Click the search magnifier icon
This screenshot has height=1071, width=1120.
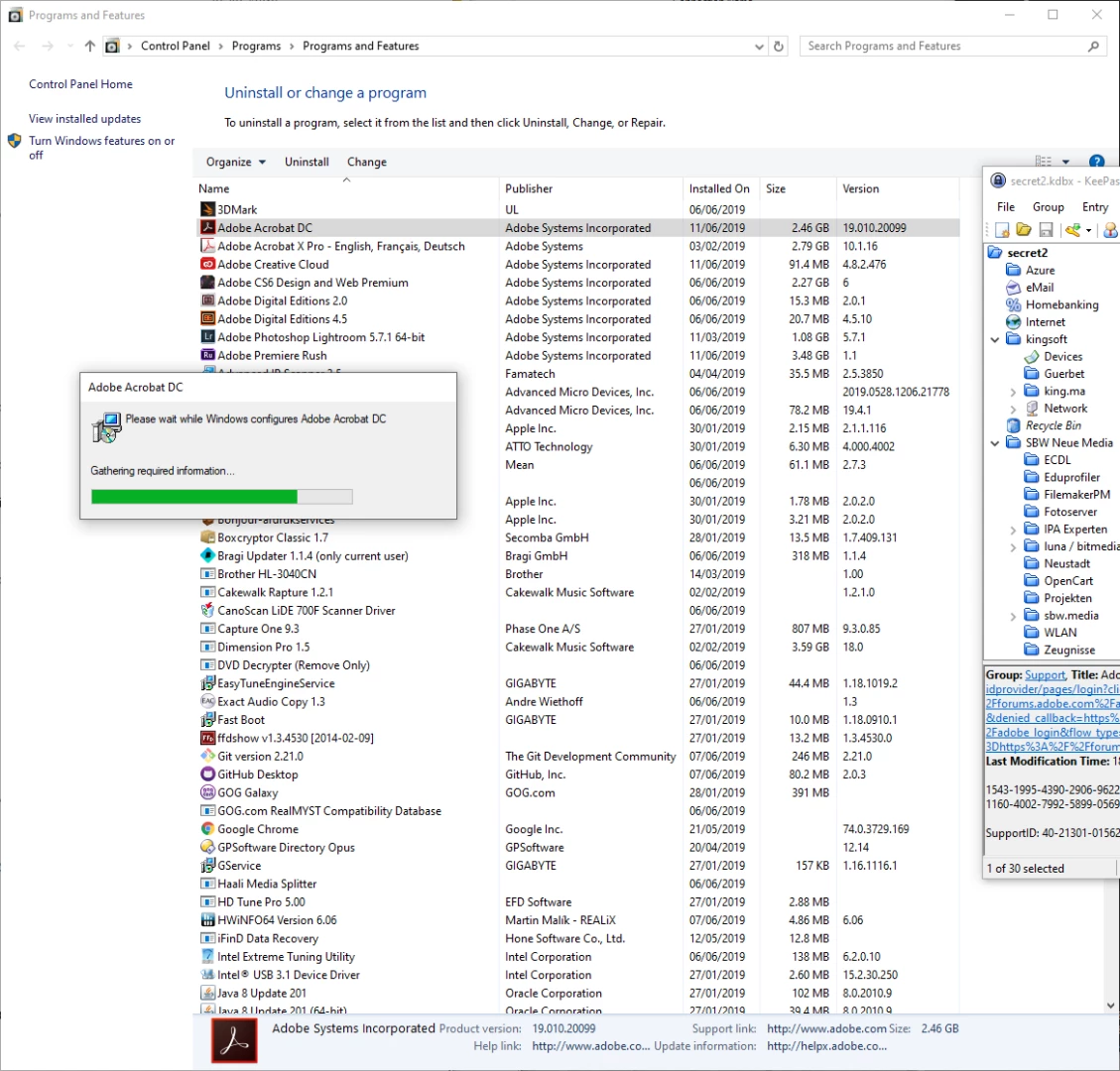(x=1093, y=47)
